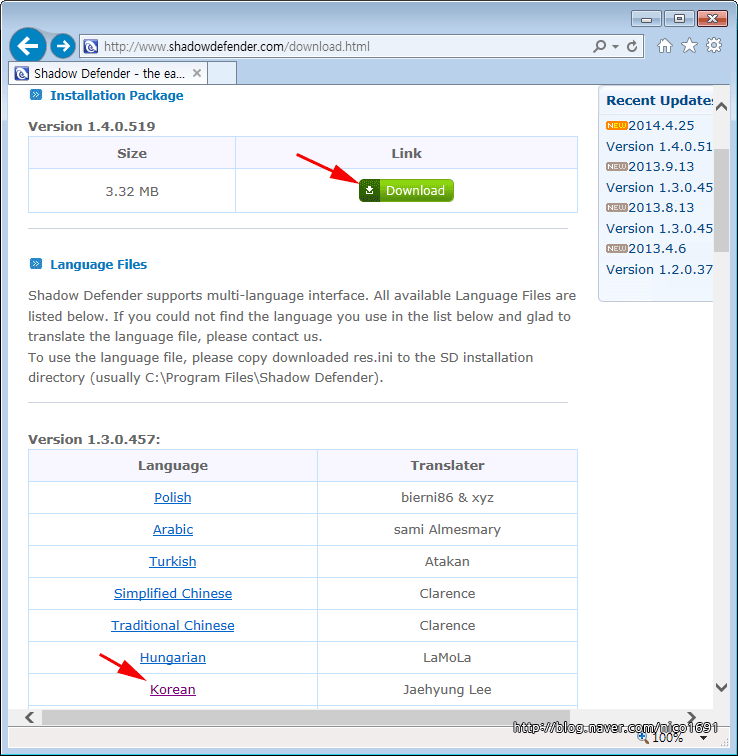Click the Translater column header

pyautogui.click(x=447, y=465)
